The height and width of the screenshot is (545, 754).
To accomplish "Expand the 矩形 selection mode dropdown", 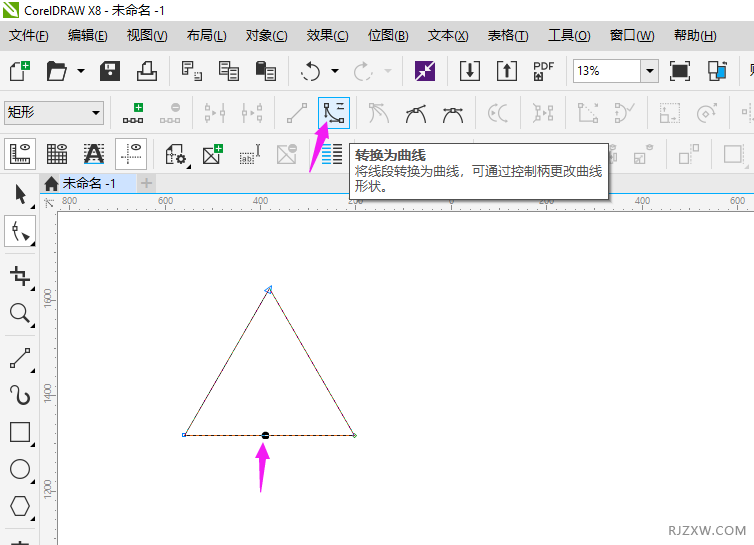I will (96, 113).
